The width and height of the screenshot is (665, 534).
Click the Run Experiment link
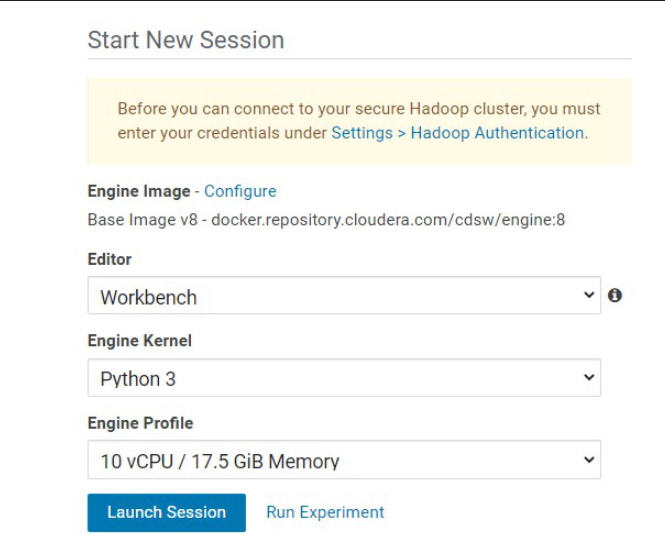(x=325, y=512)
